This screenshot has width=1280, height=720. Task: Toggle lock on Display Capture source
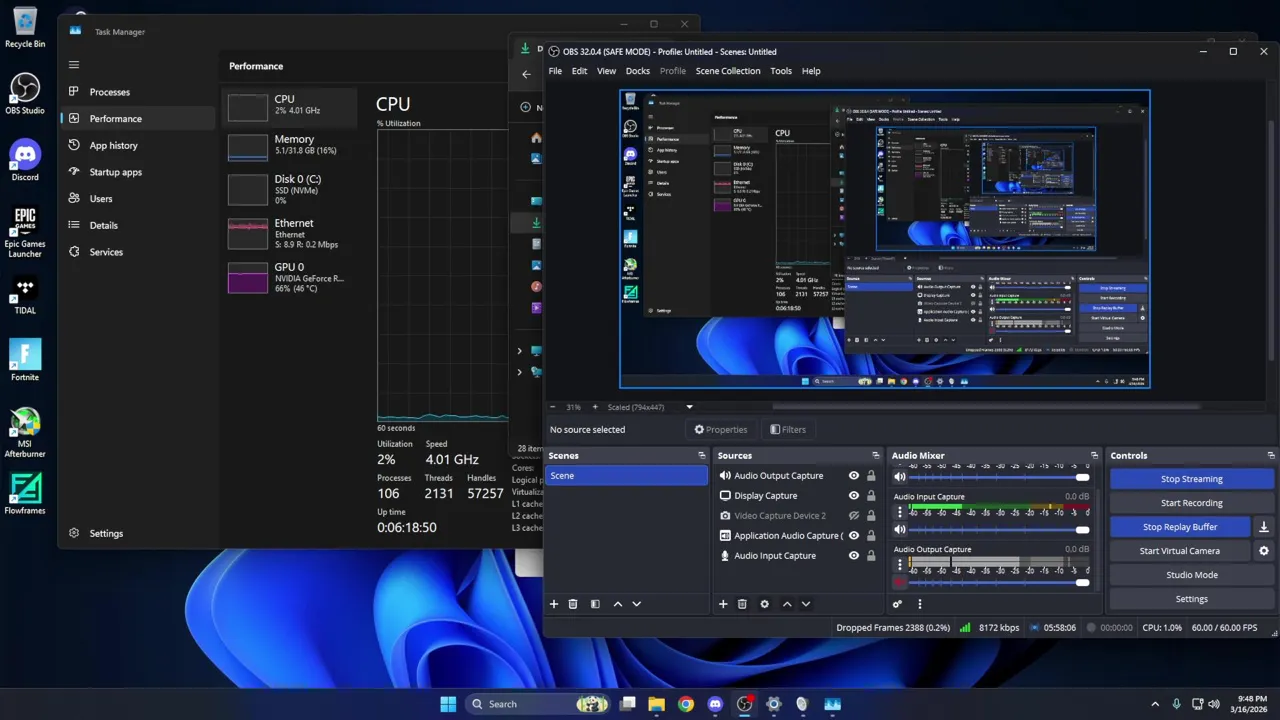pos(871,496)
